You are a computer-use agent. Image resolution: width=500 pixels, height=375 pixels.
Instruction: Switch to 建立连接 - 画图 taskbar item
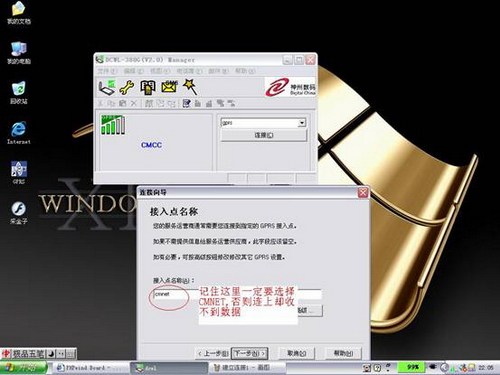[247, 368]
